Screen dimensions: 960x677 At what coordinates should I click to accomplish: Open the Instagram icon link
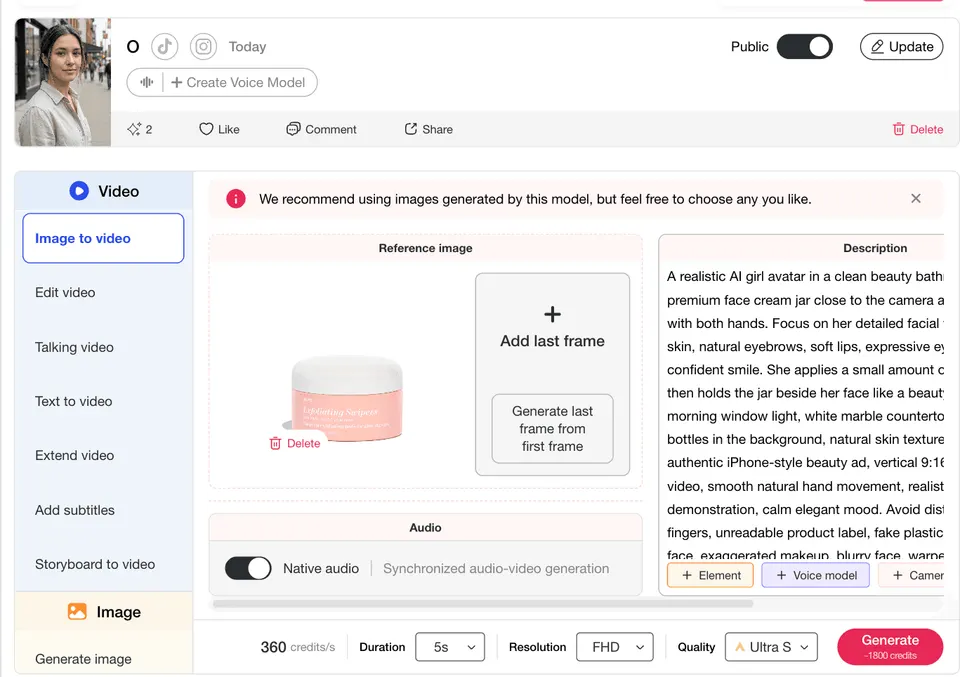click(203, 47)
